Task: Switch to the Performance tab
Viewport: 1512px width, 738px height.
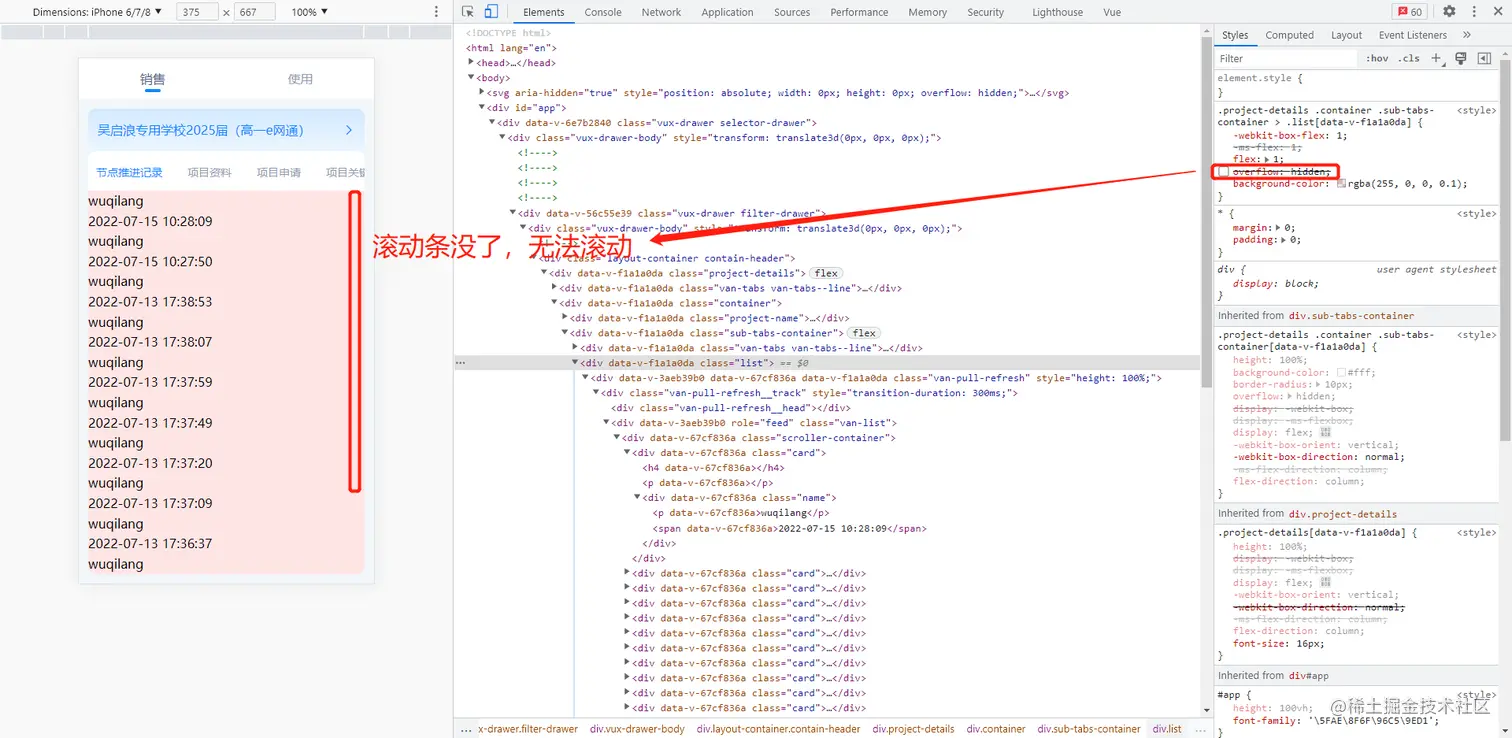Action: (x=859, y=12)
